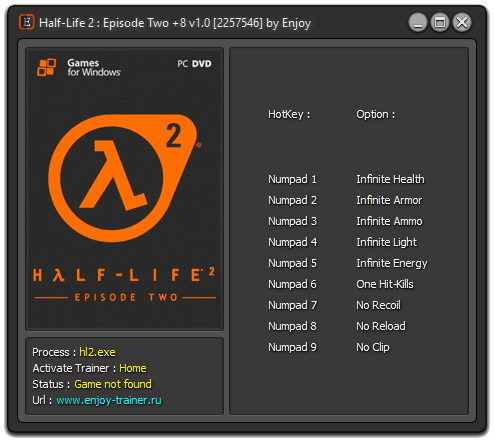Click the PC DVD badge
Screen dimensions: 494x442
pos(194,64)
